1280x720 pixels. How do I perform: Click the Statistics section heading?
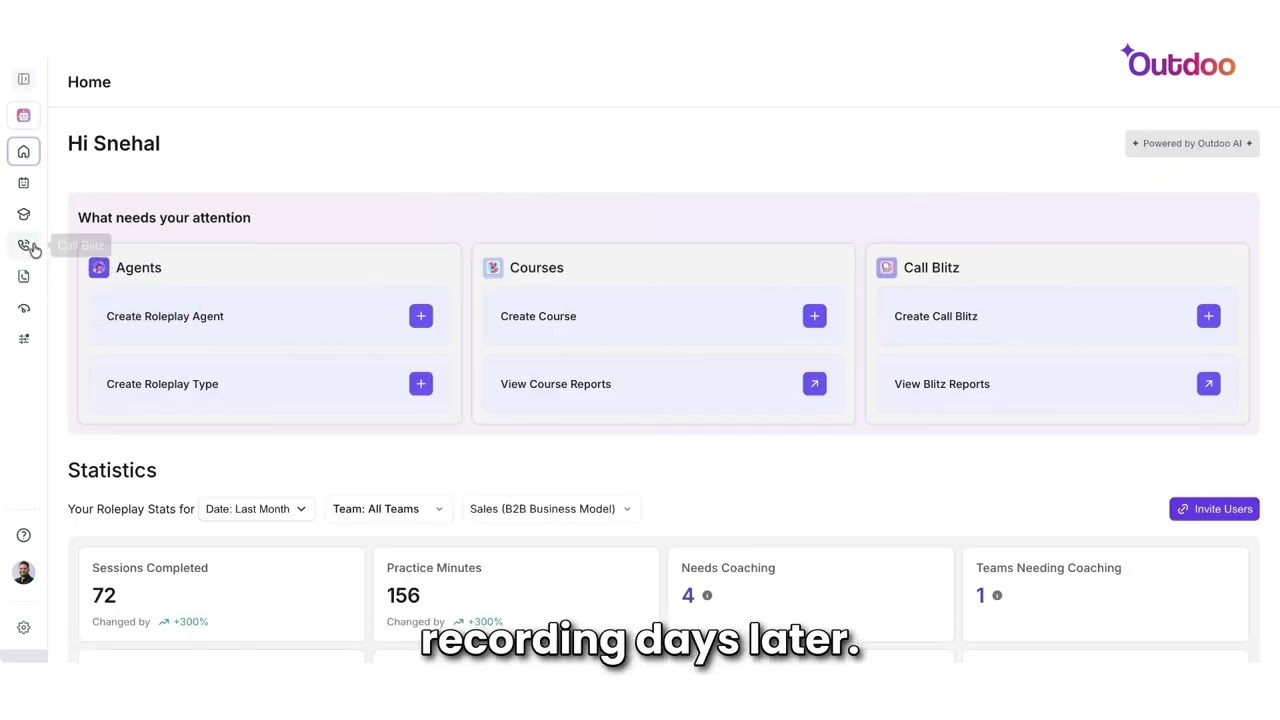[112, 470]
